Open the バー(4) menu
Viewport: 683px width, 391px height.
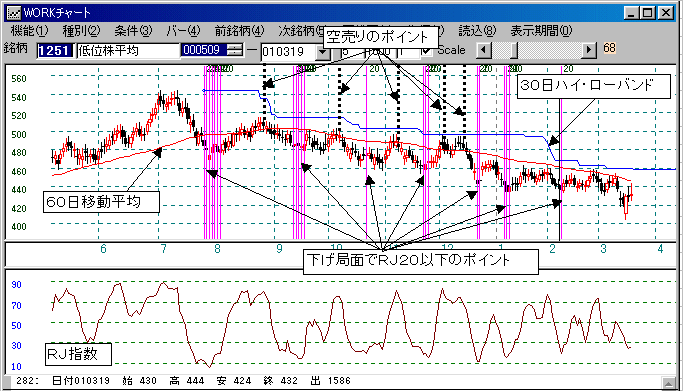pos(183,31)
